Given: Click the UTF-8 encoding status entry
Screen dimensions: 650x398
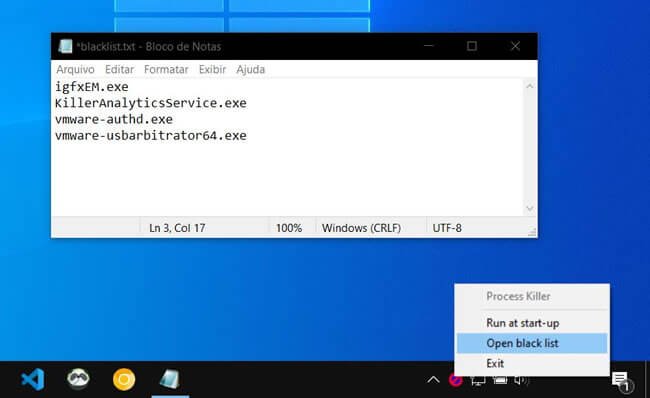Looking at the screenshot, I should click(x=447, y=228).
